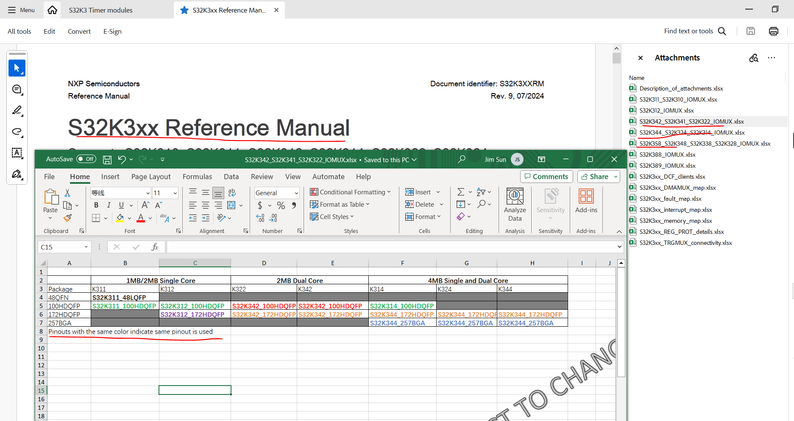Open font name dropdown
Viewport: 794px width, 421px height.
pyautogui.click(x=148, y=193)
